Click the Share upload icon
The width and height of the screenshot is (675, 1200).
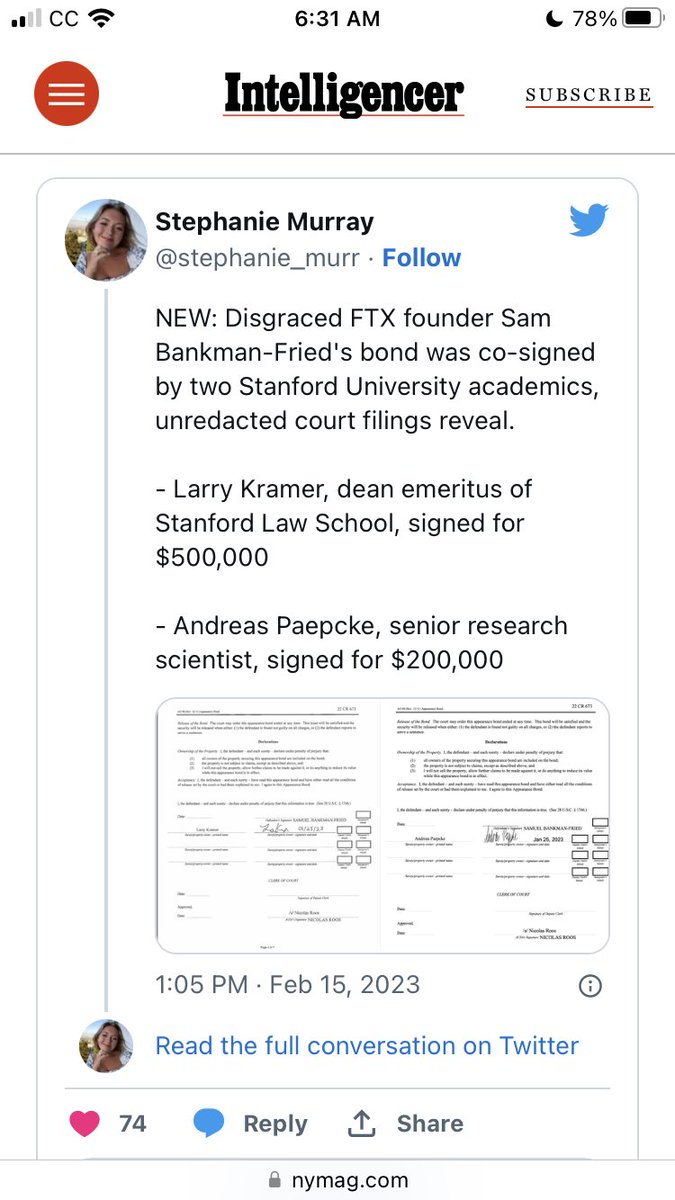pos(362,1123)
